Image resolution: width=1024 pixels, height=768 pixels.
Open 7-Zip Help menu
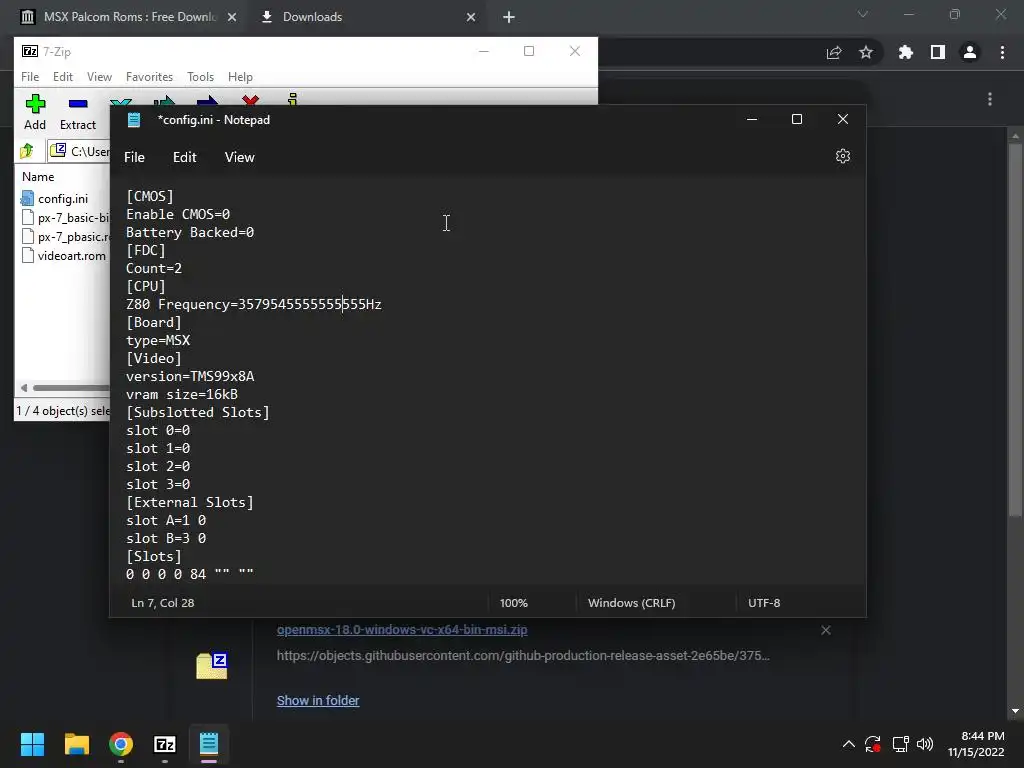(240, 77)
